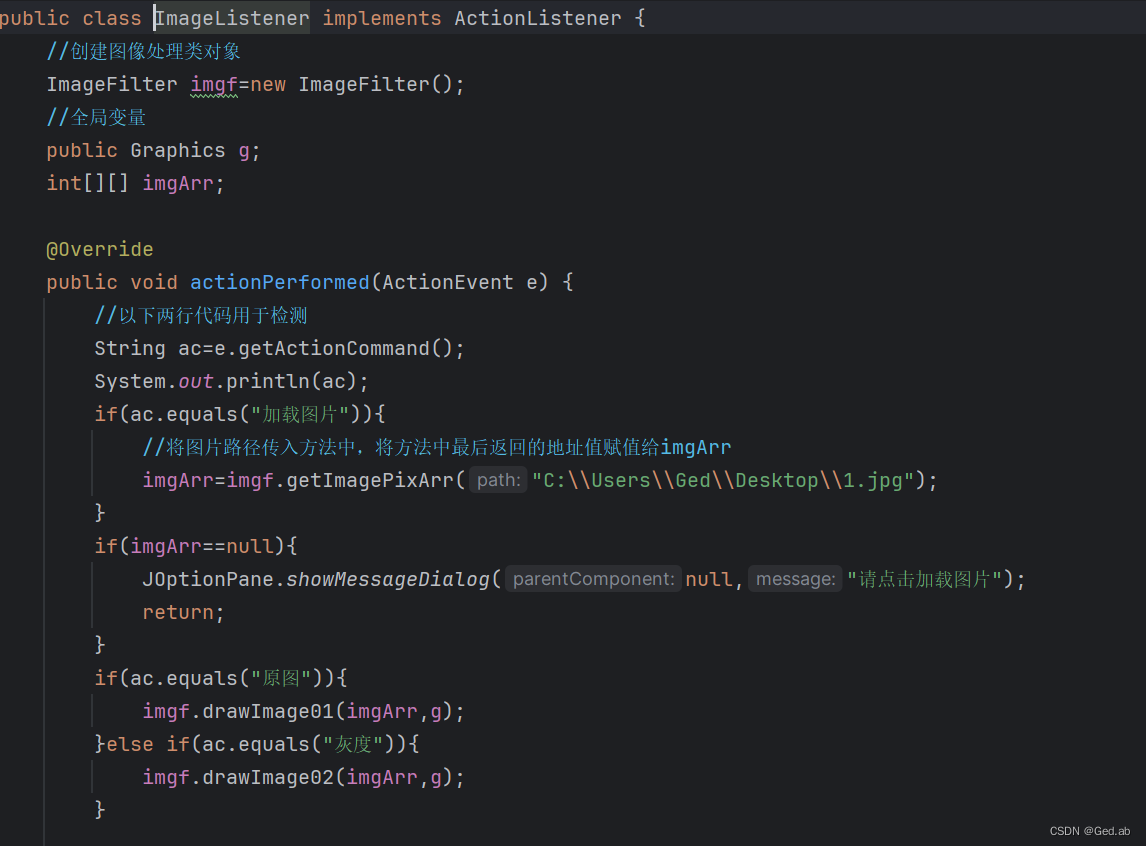This screenshot has width=1146, height=846.
Task: Click ActionListener in the class declaration
Action: [x=538, y=18]
